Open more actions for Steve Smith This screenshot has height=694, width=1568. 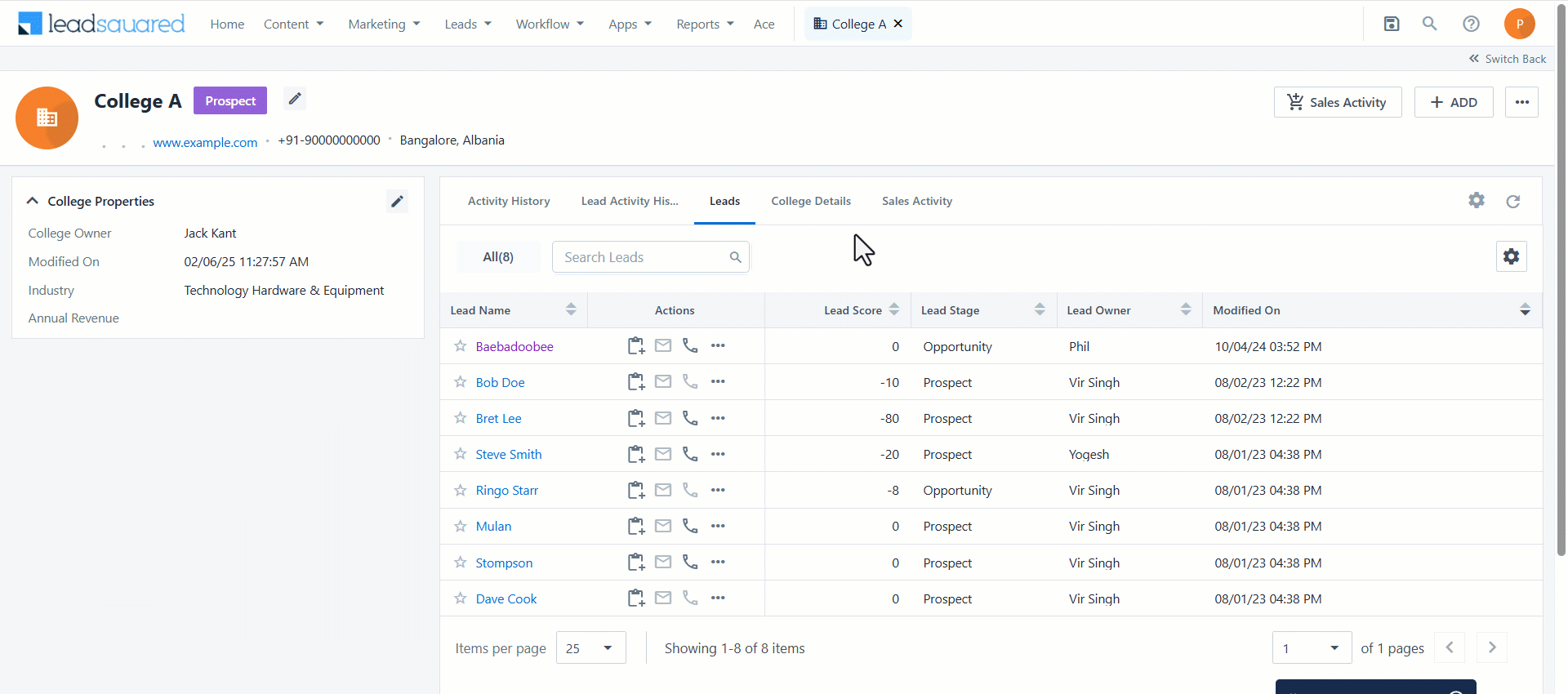(x=718, y=454)
